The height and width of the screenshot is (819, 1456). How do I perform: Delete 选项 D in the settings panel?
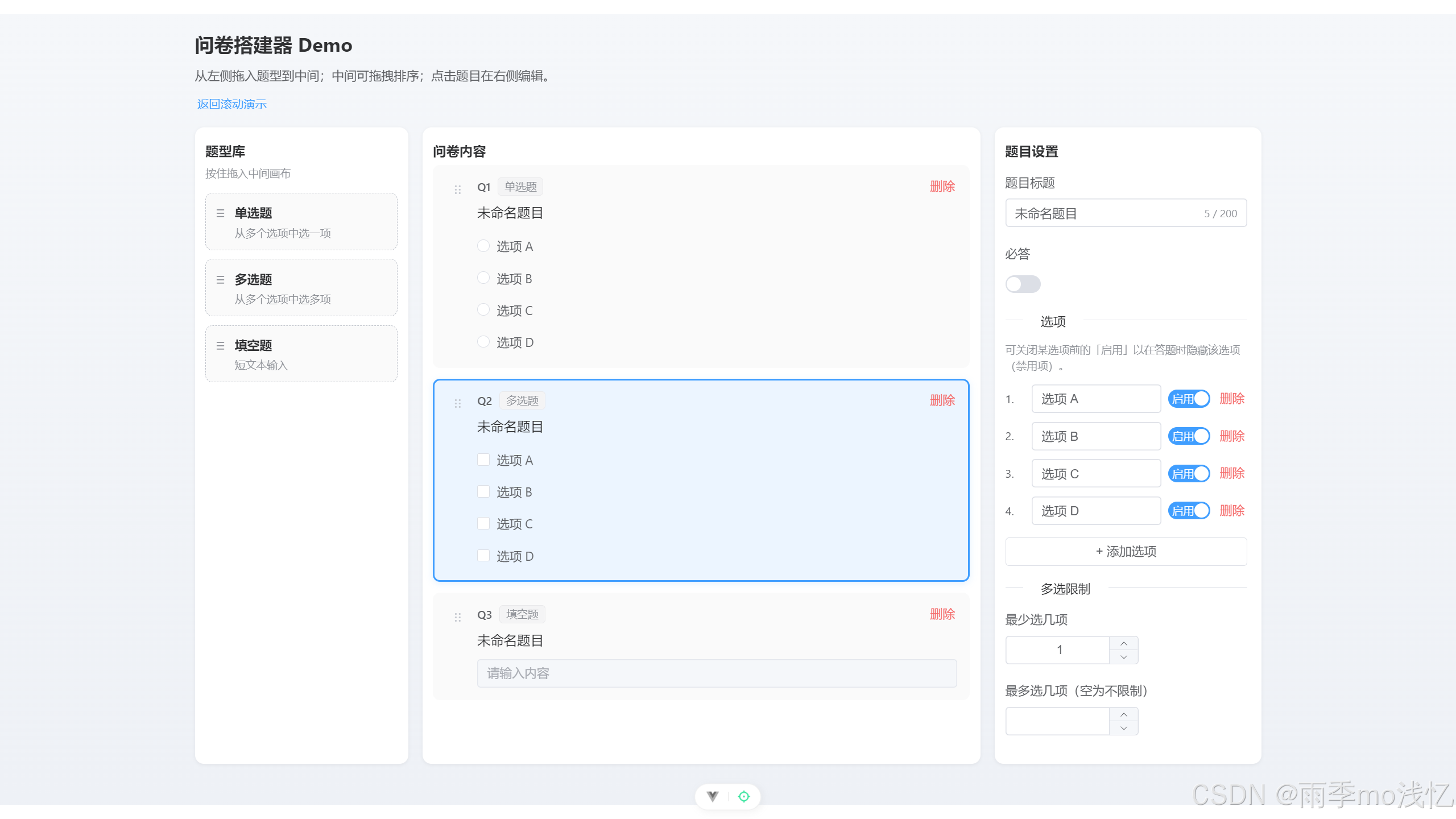[x=1232, y=511]
